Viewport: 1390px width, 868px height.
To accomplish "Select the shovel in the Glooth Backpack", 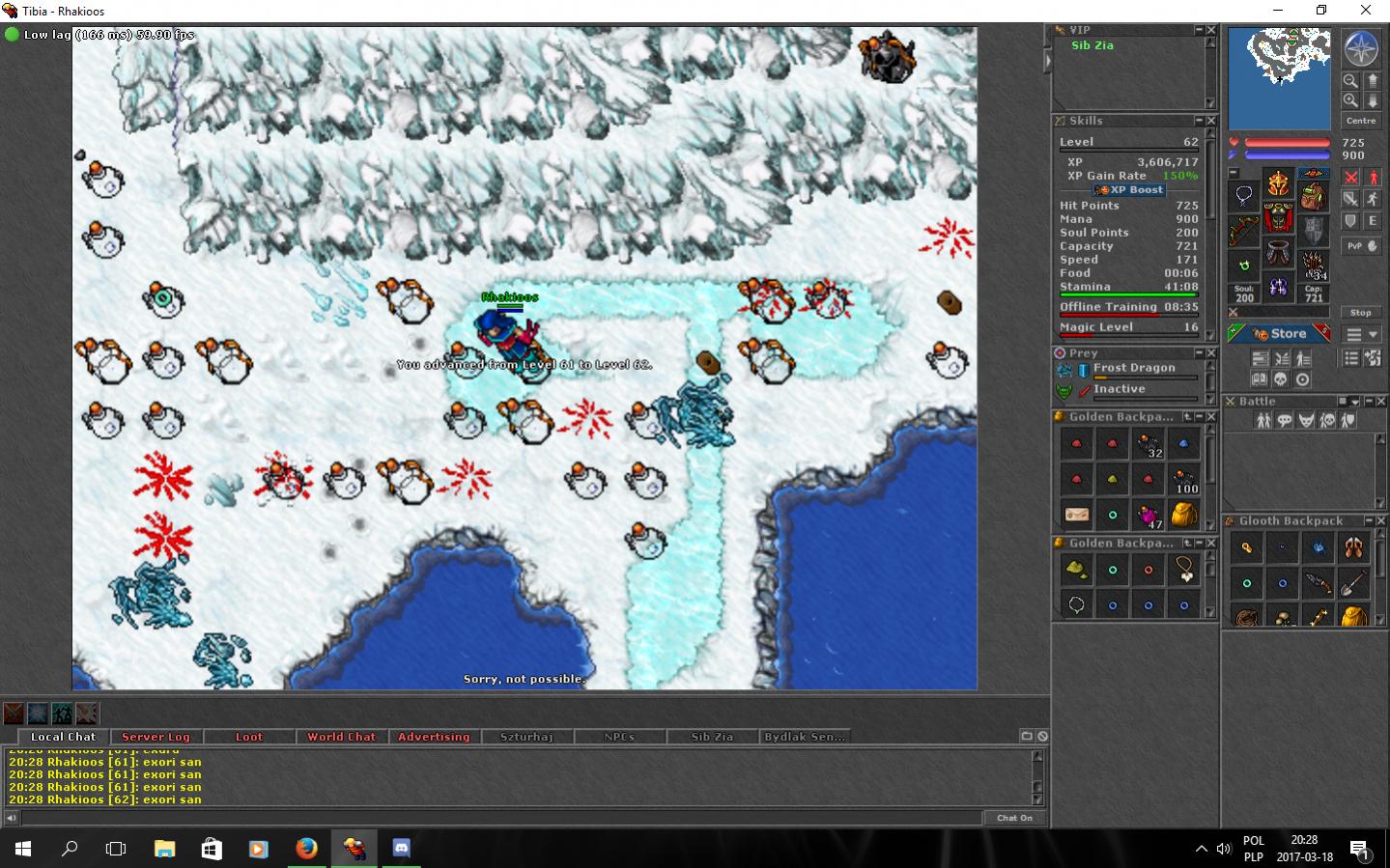I will 1353,583.
